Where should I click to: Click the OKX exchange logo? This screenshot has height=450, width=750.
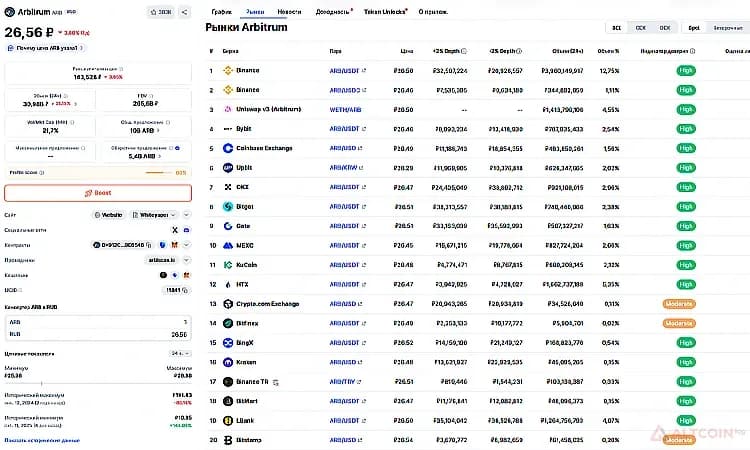pyautogui.click(x=228, y=187)
